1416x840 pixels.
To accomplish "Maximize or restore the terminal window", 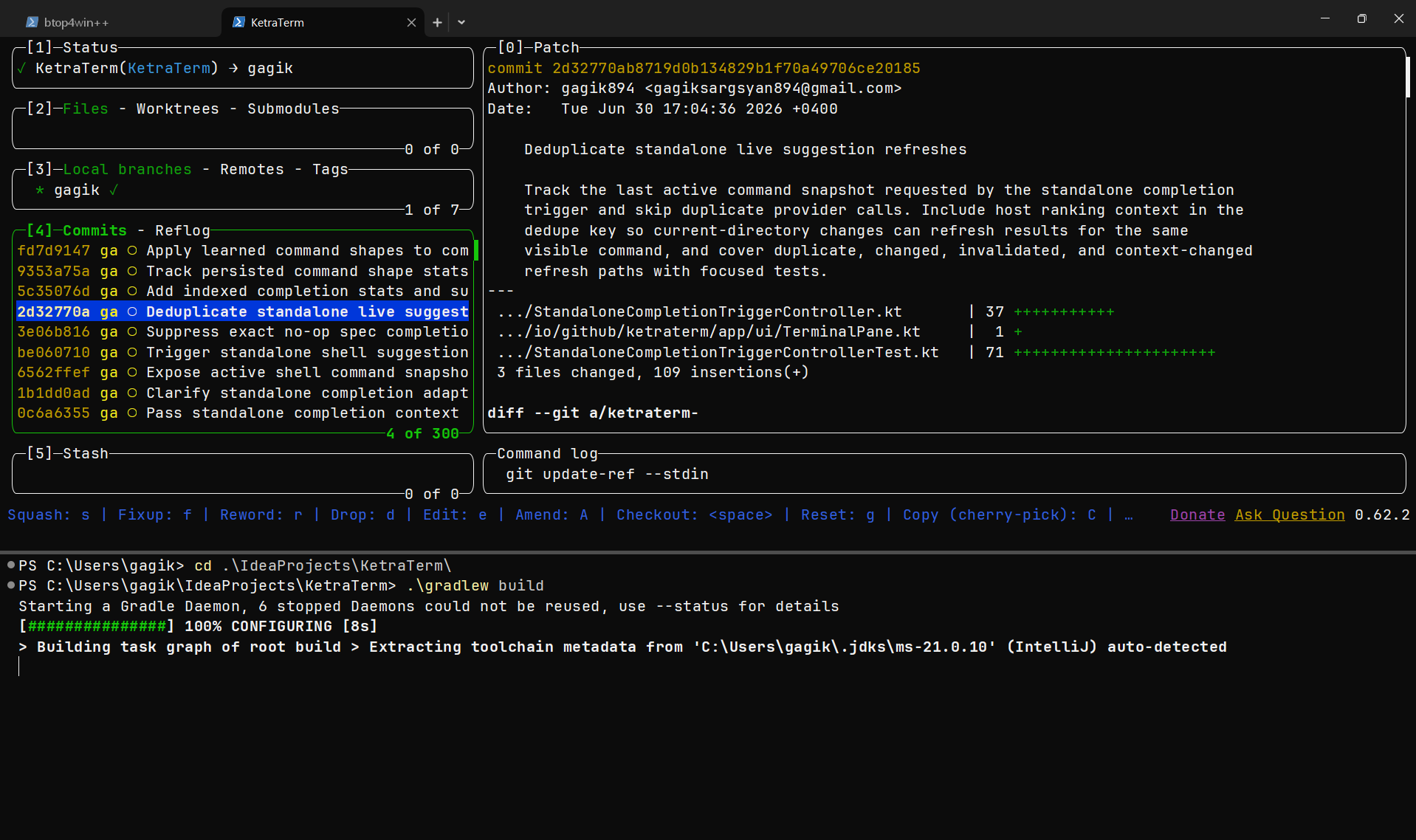I will pyautogui.click(x=1361, y=18).
